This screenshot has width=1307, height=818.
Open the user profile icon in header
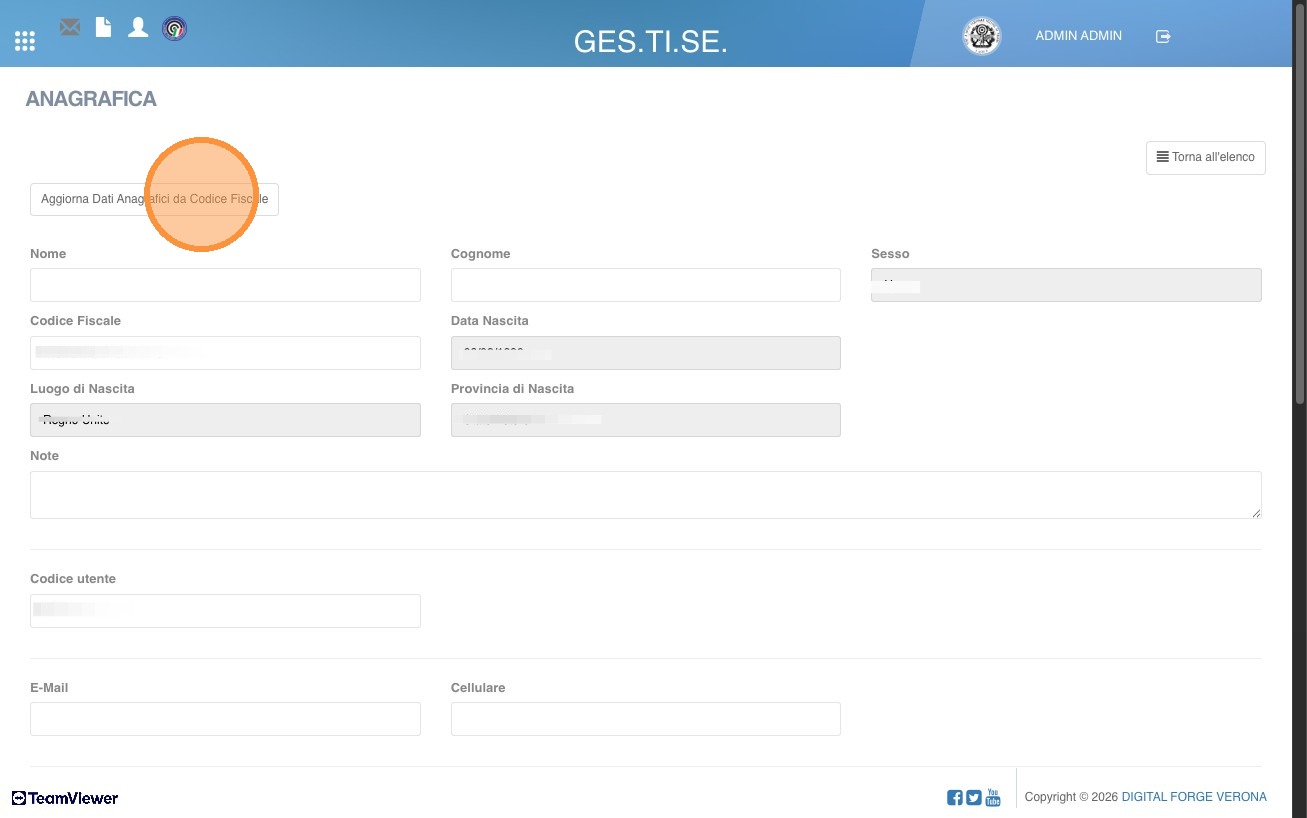(138, 27)
